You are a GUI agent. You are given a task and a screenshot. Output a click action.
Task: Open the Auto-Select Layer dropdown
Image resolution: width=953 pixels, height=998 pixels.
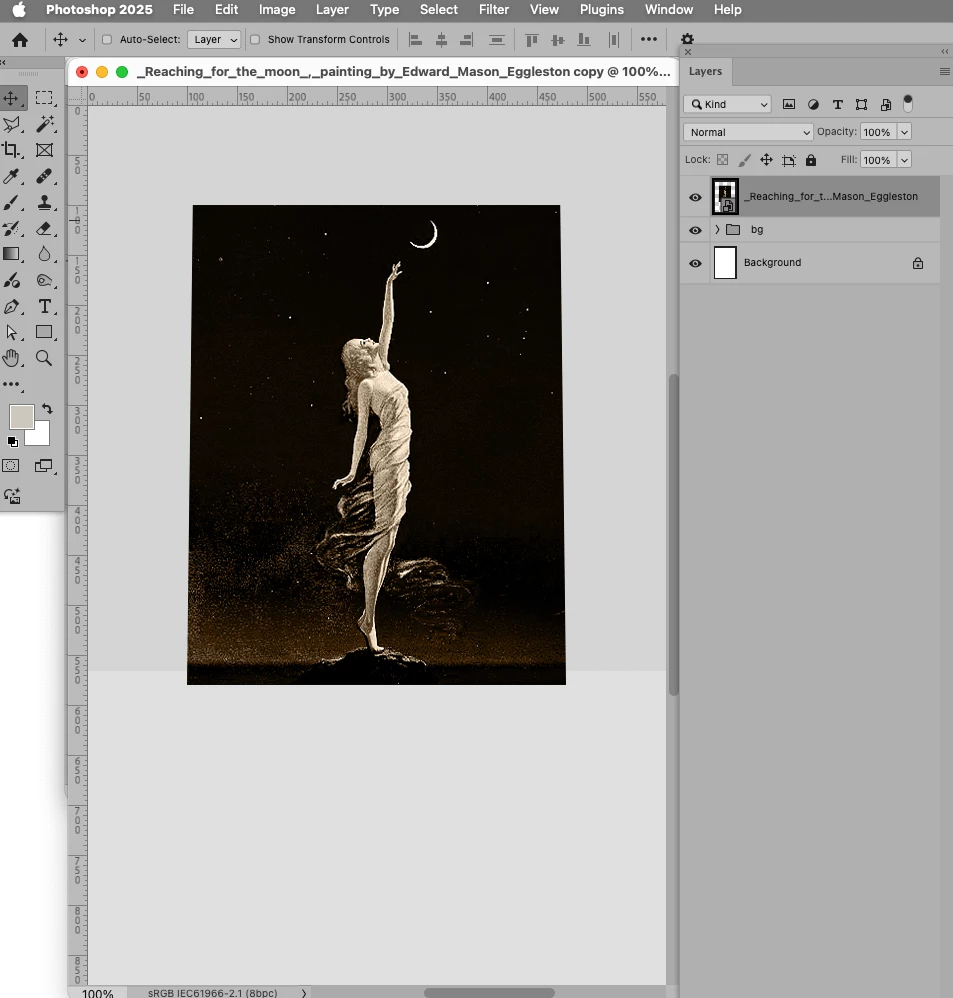[214, 39]
